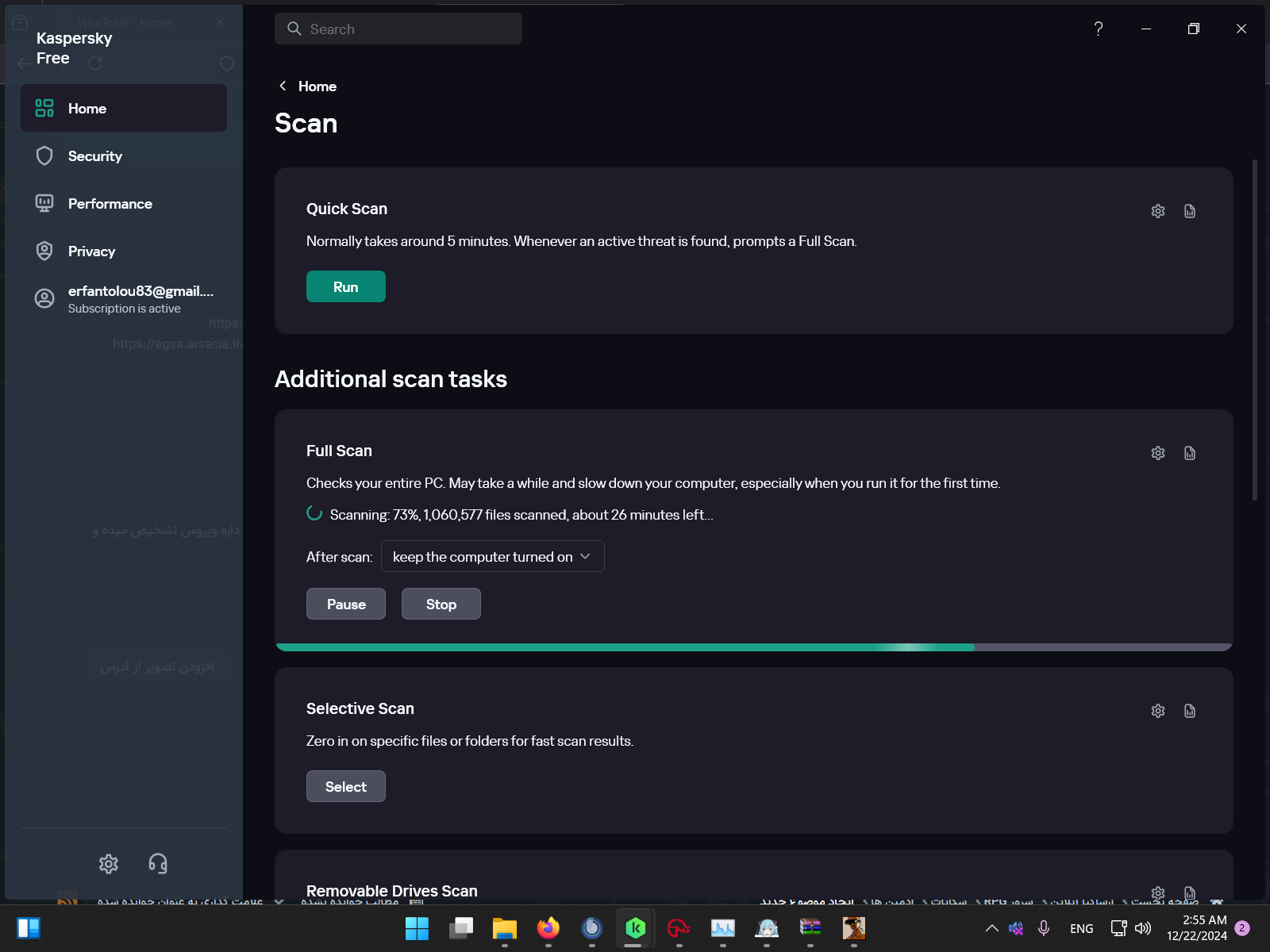The height and width of the screenshot is (952, 1270).
Task: Show hidden tray icons chevron
Action: (992, 928)
